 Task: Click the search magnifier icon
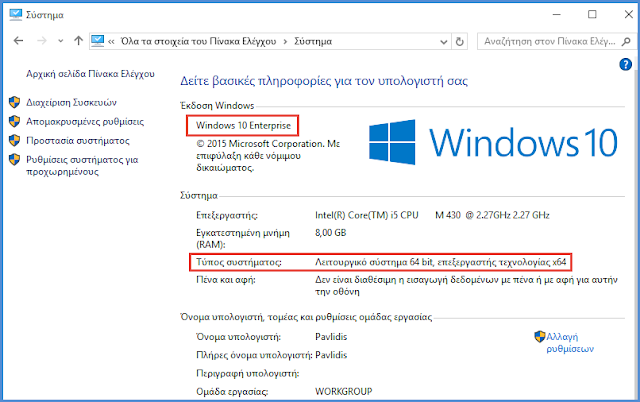pos(626,41)
